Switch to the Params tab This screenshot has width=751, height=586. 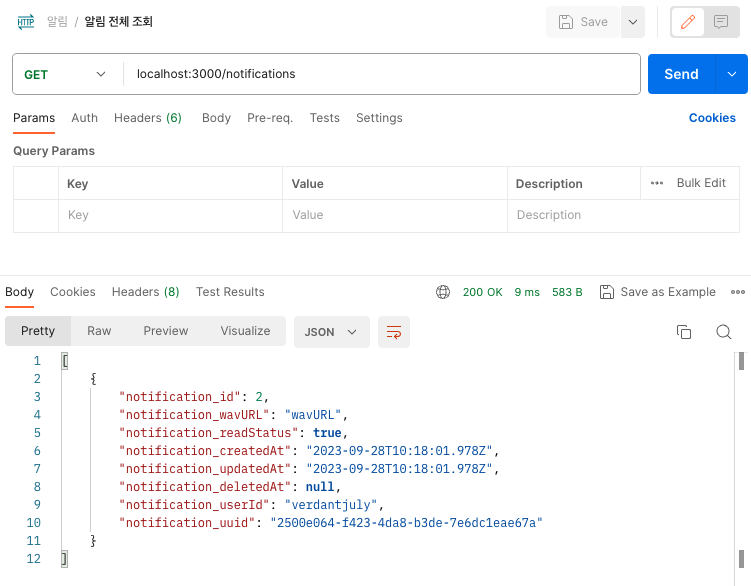pyautogui.click(x=34, y=118)
